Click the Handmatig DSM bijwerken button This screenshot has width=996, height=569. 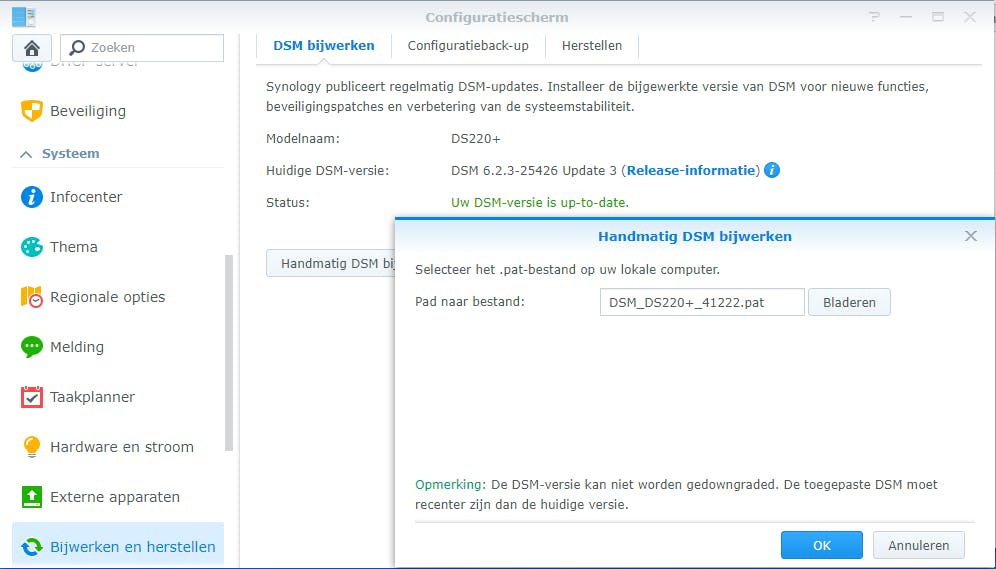[x=330, y=263]
